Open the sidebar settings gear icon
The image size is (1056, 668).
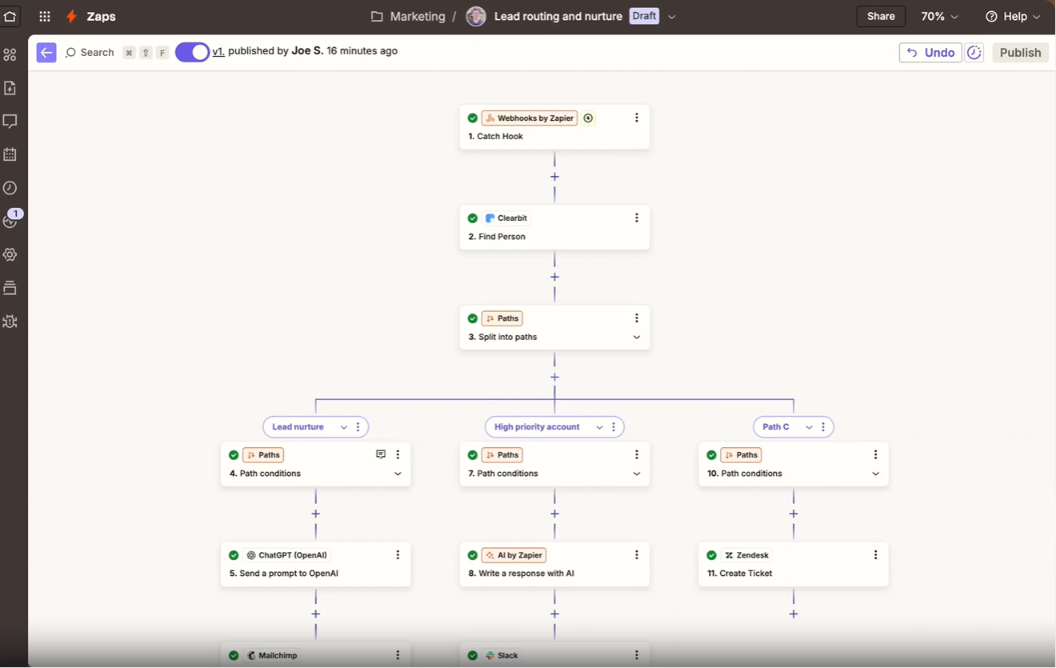pyautogui.click(x=10, y=255)
